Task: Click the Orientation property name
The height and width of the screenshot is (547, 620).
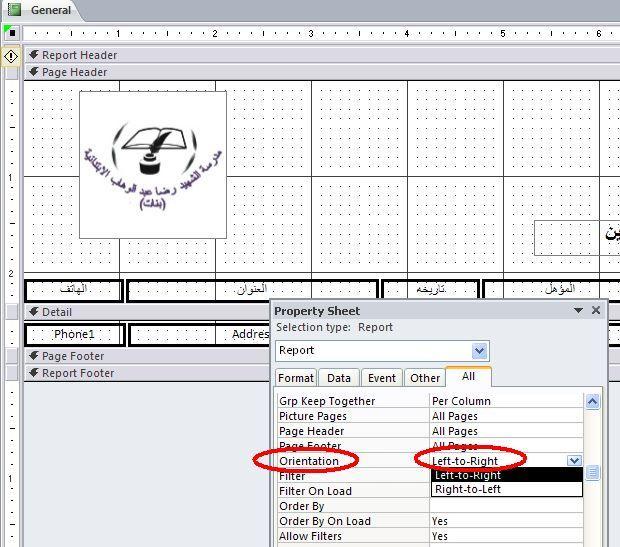Action: (x=309, y=461)
